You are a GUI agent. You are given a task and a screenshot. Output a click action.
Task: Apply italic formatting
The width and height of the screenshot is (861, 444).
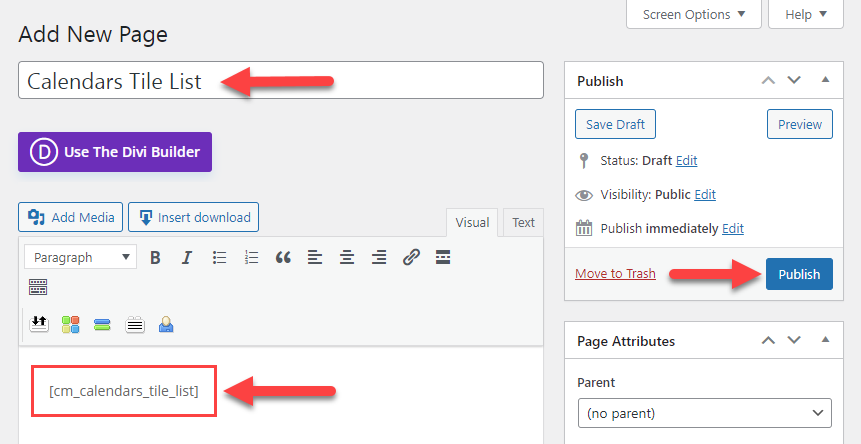coord(187,257)
